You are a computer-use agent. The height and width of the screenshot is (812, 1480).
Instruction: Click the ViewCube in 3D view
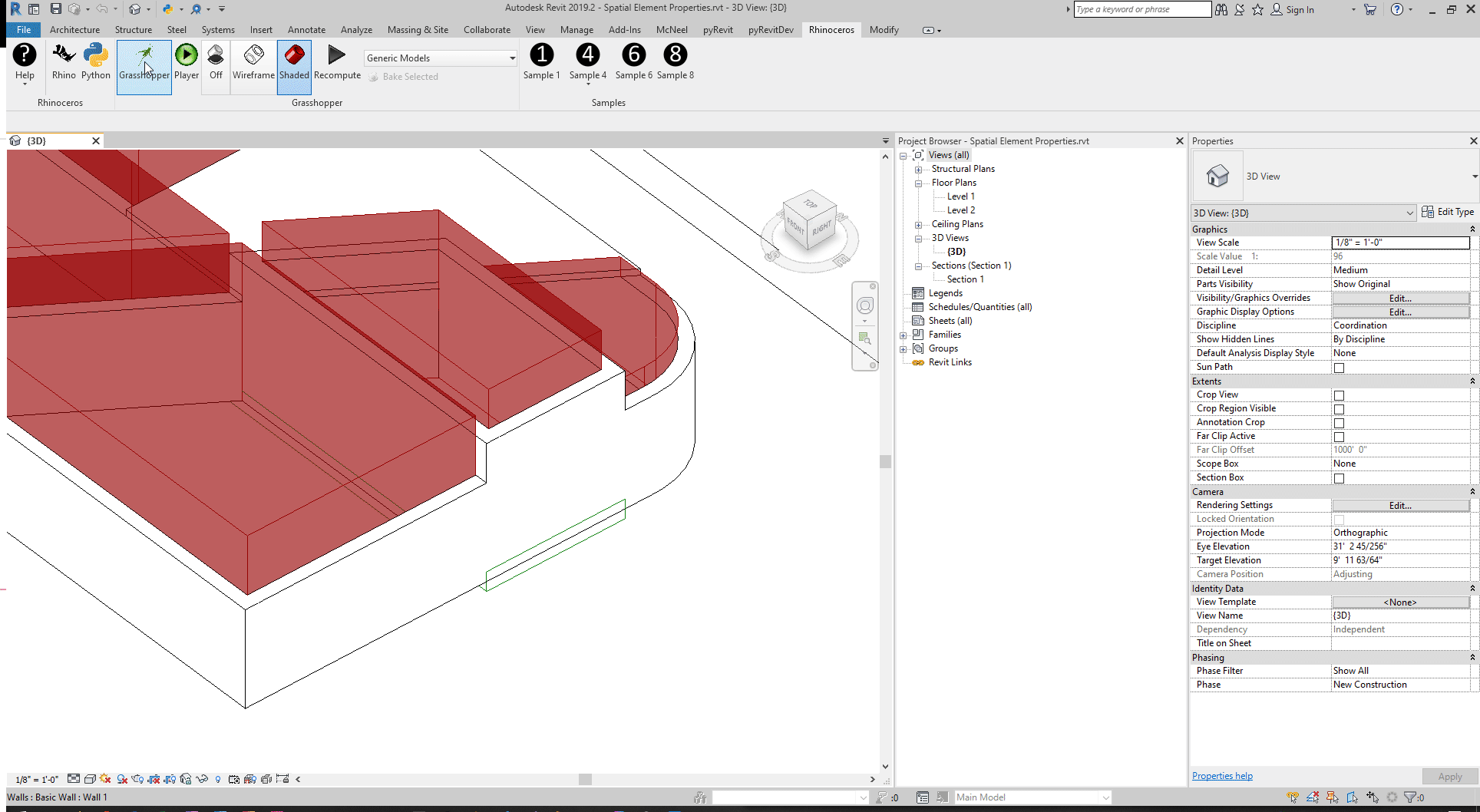[x=808, y=223]
